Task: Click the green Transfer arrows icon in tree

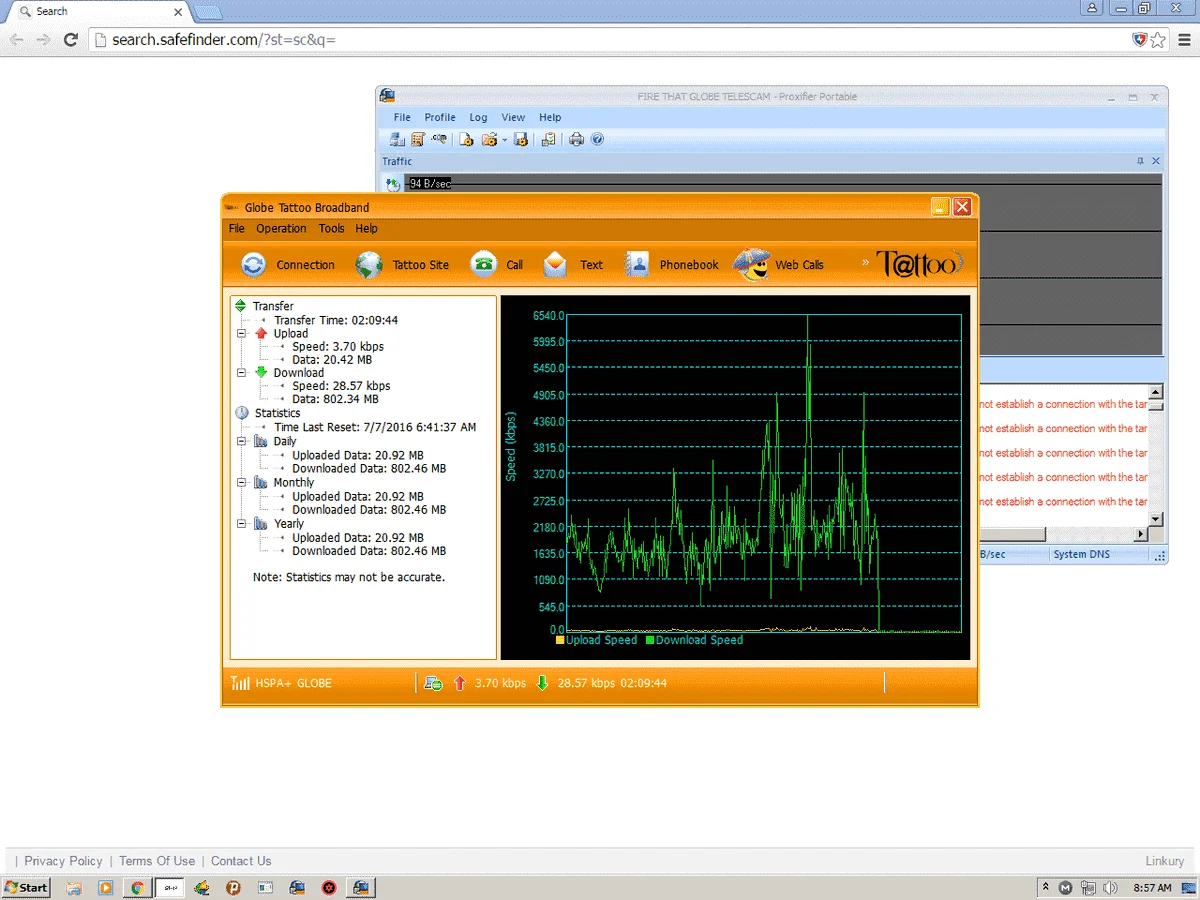Action: click(240, 305)
